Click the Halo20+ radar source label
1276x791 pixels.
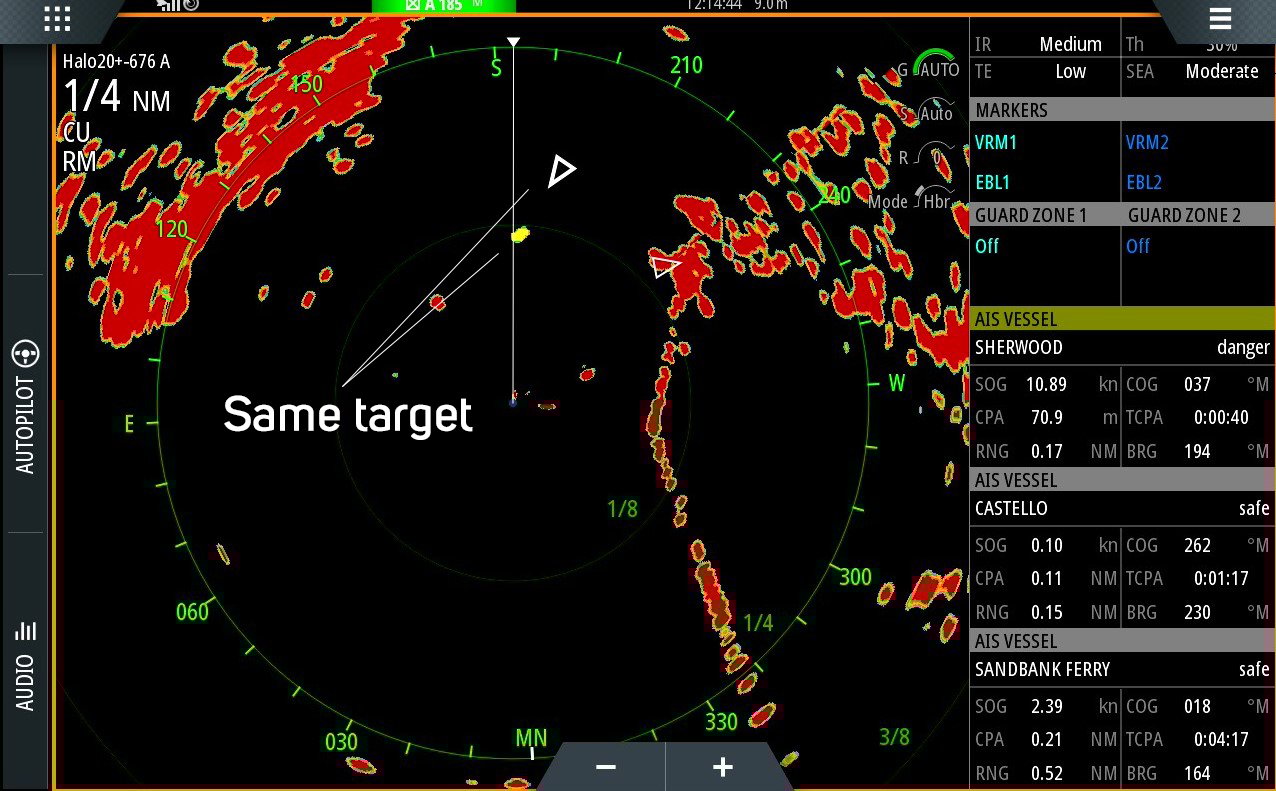click(x=116, y=62)
